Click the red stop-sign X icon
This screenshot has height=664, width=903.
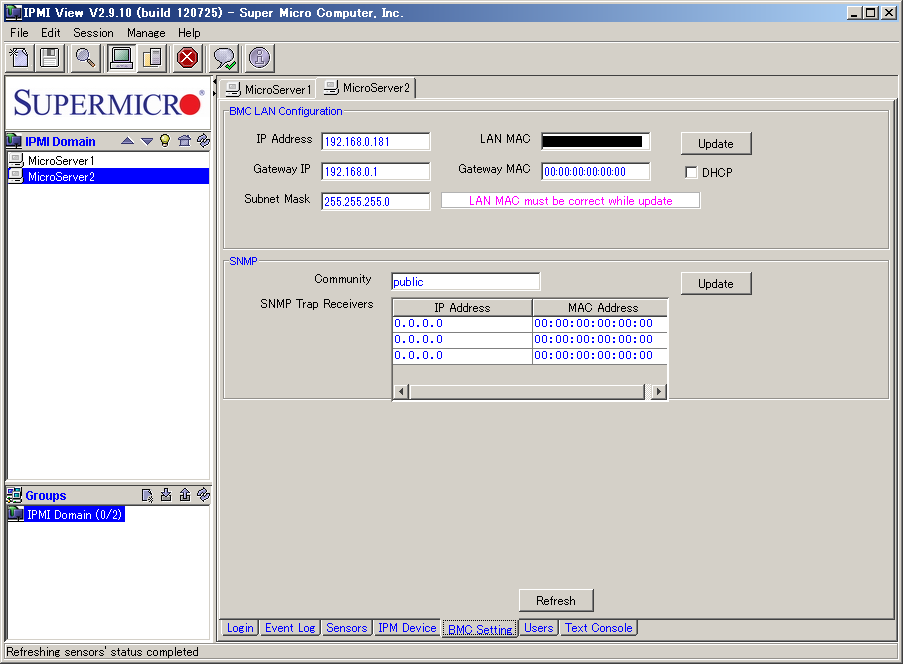point(187,58)
